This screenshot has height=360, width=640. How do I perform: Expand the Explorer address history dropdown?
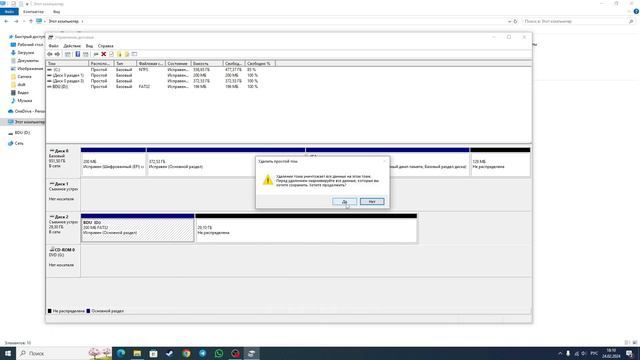tap(509, 21)
